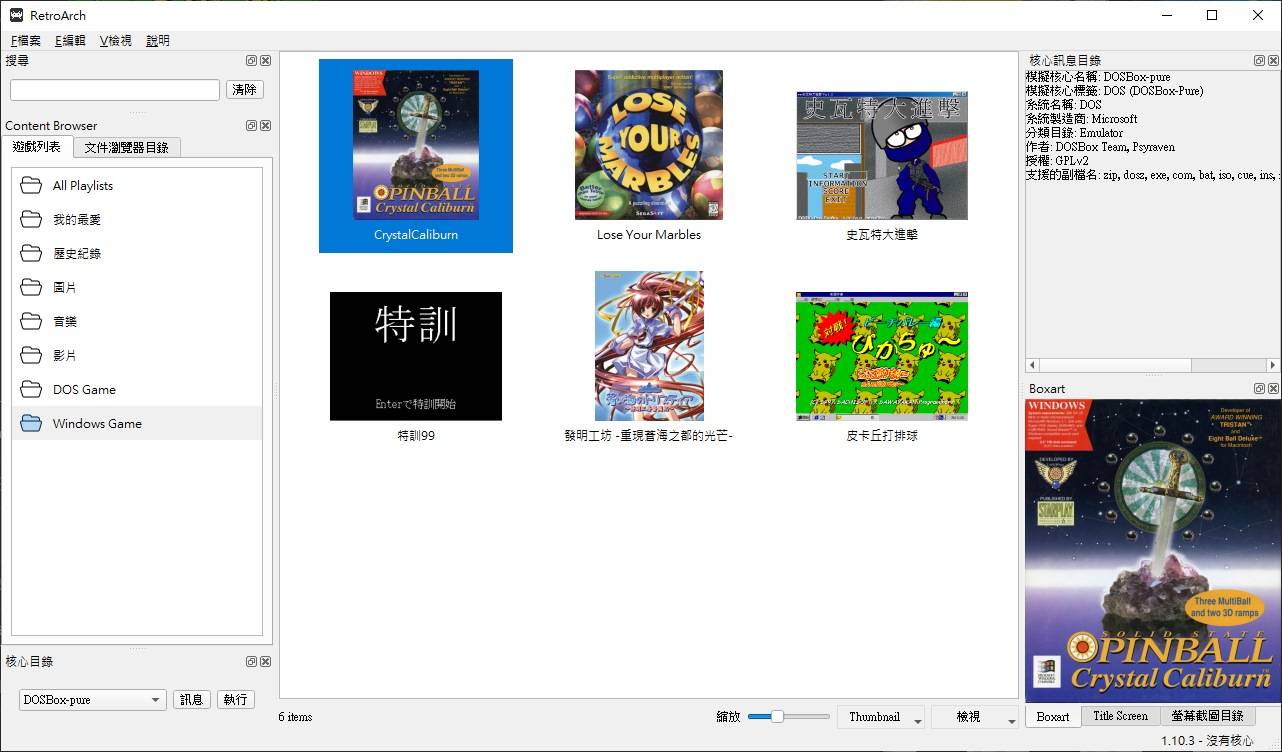Click the core info horizontal scrollbar
This screenshot has height=752, width=1282.
[1152, 365]
